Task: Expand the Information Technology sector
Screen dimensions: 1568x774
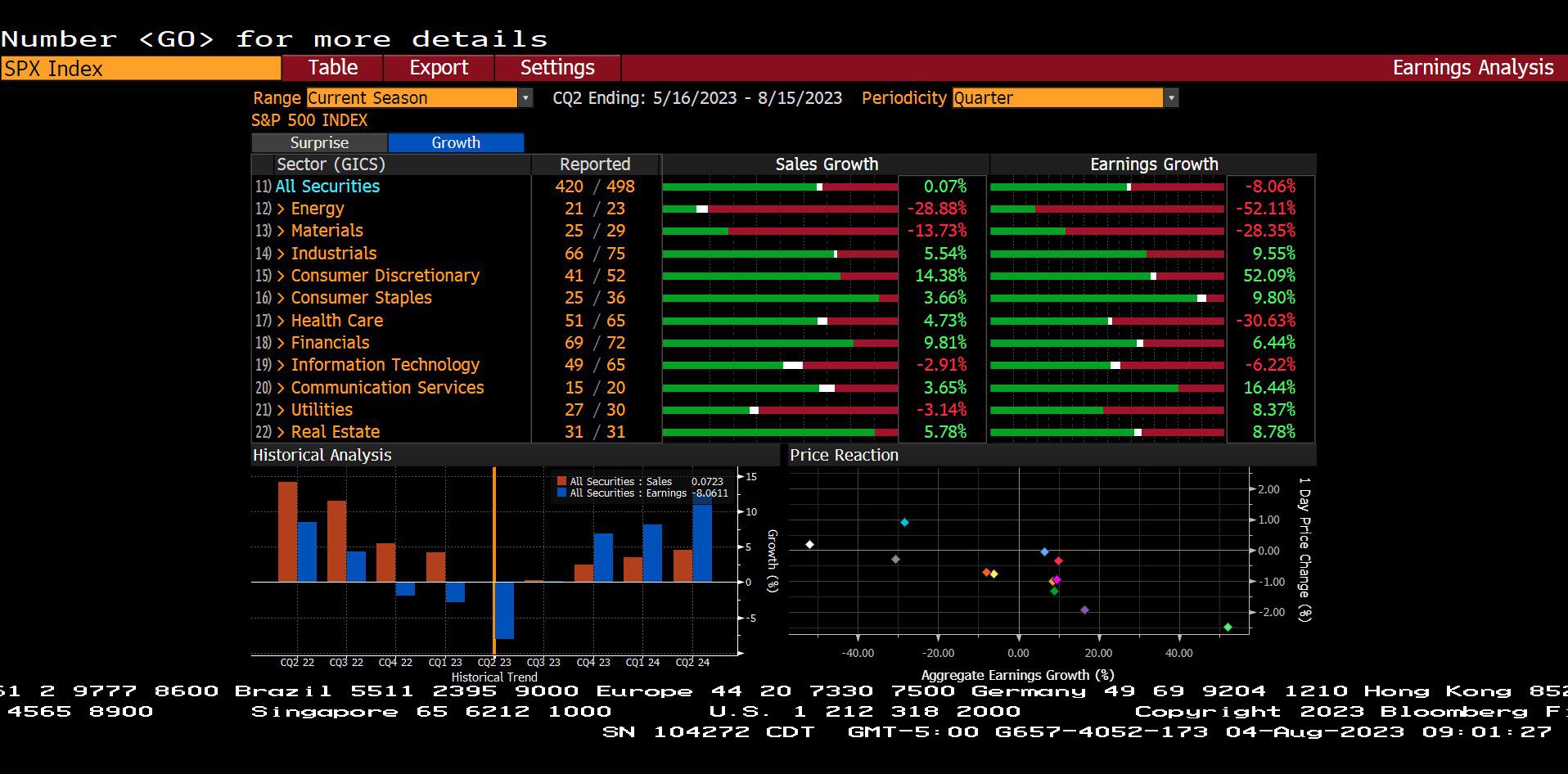Action: pos(281,365)
